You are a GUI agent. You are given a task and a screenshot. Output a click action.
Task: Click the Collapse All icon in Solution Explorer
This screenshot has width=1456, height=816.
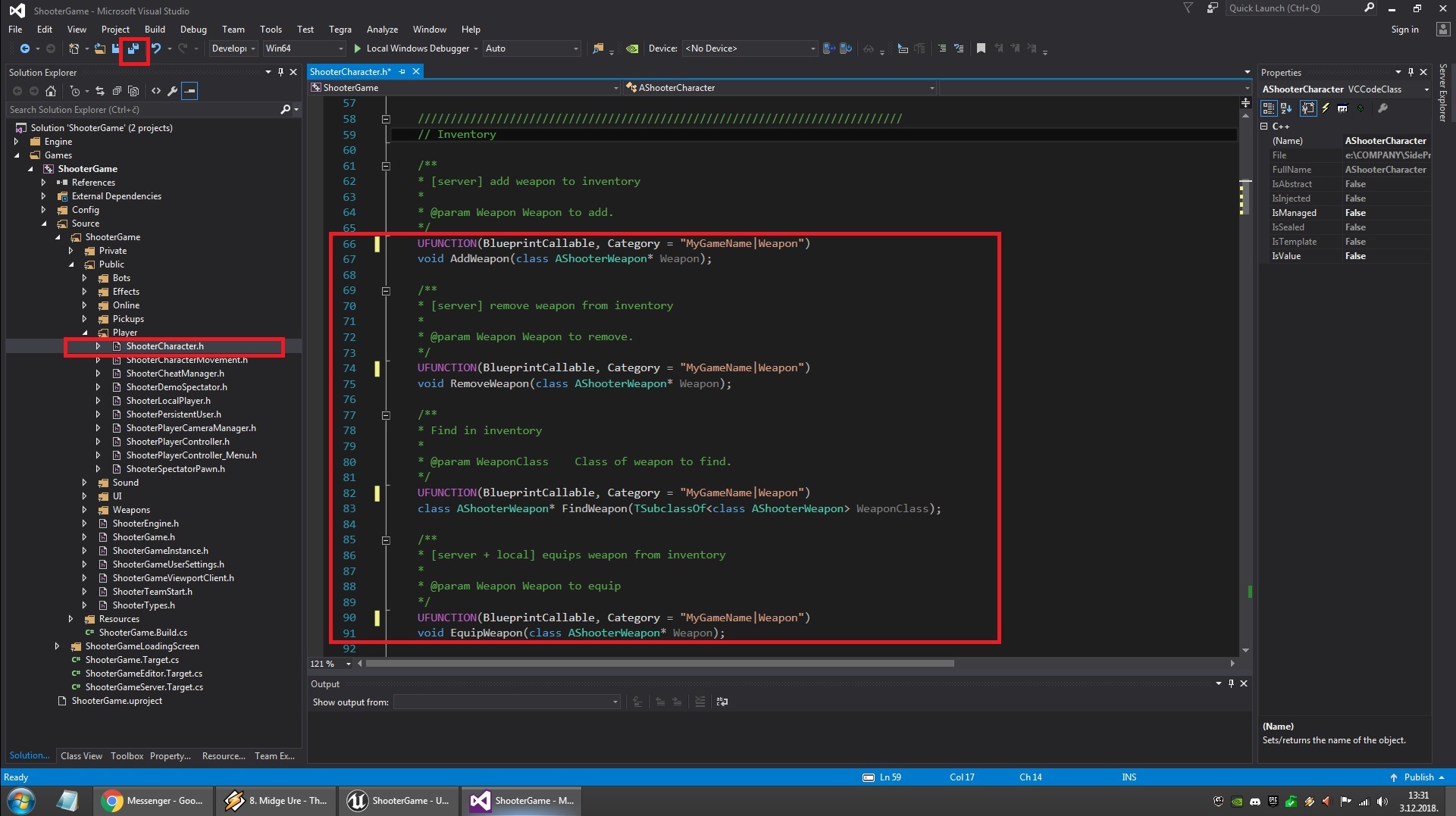tap(117, 91)
